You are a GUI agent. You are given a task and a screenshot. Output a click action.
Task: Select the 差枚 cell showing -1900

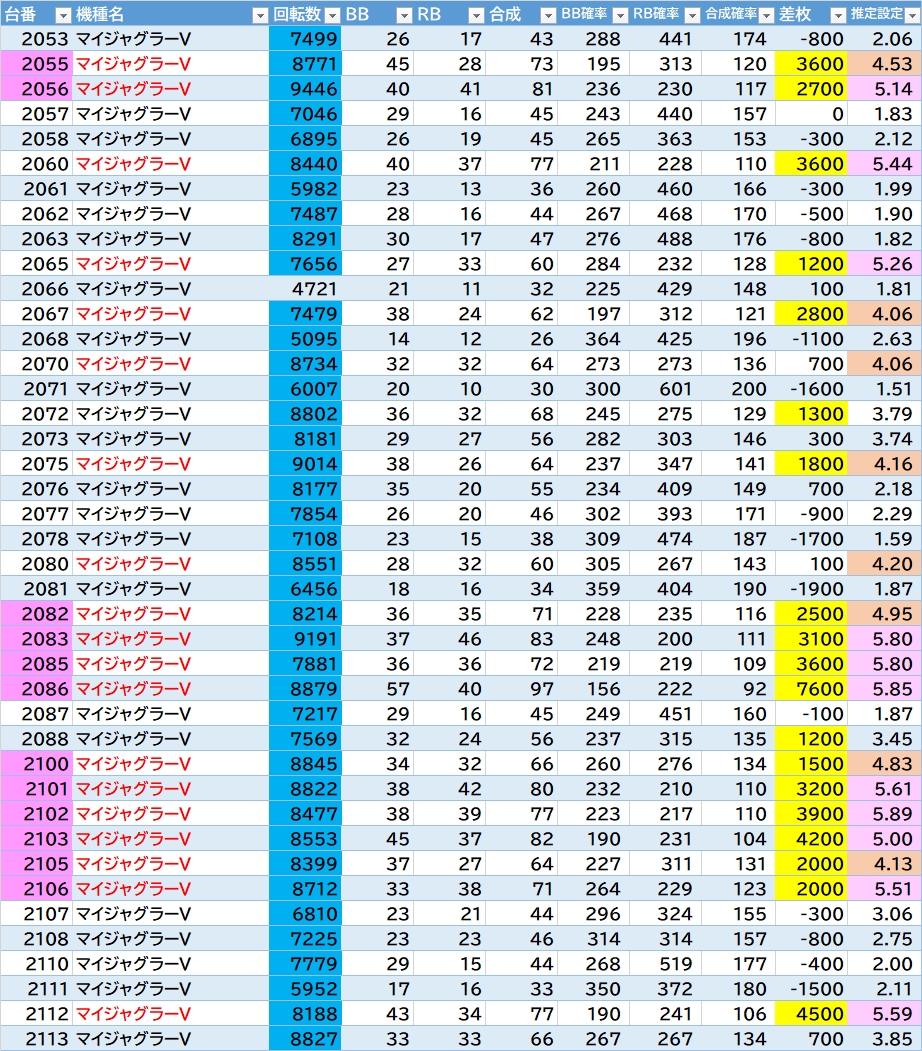810,589
